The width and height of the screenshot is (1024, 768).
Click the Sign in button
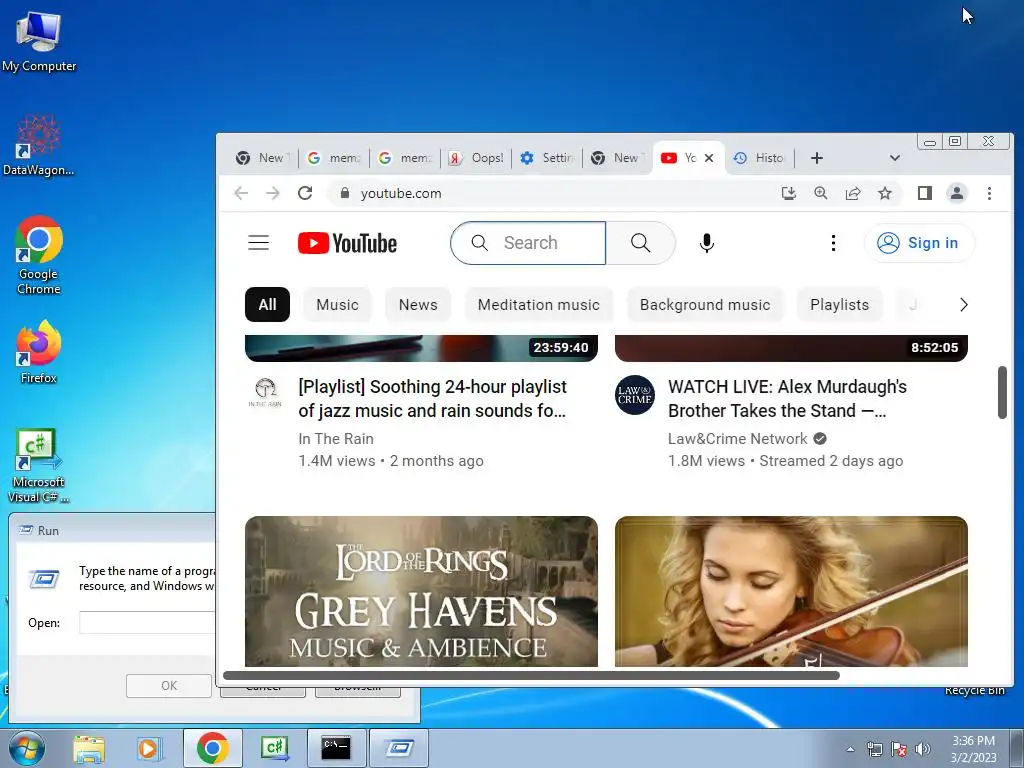[919, 243]
